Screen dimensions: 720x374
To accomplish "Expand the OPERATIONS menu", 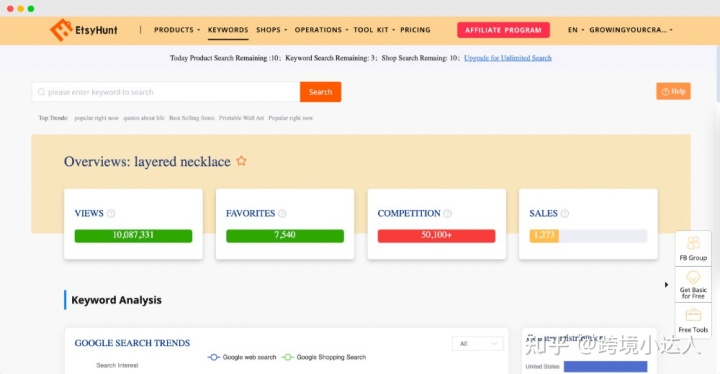I will tap(321, 30).
